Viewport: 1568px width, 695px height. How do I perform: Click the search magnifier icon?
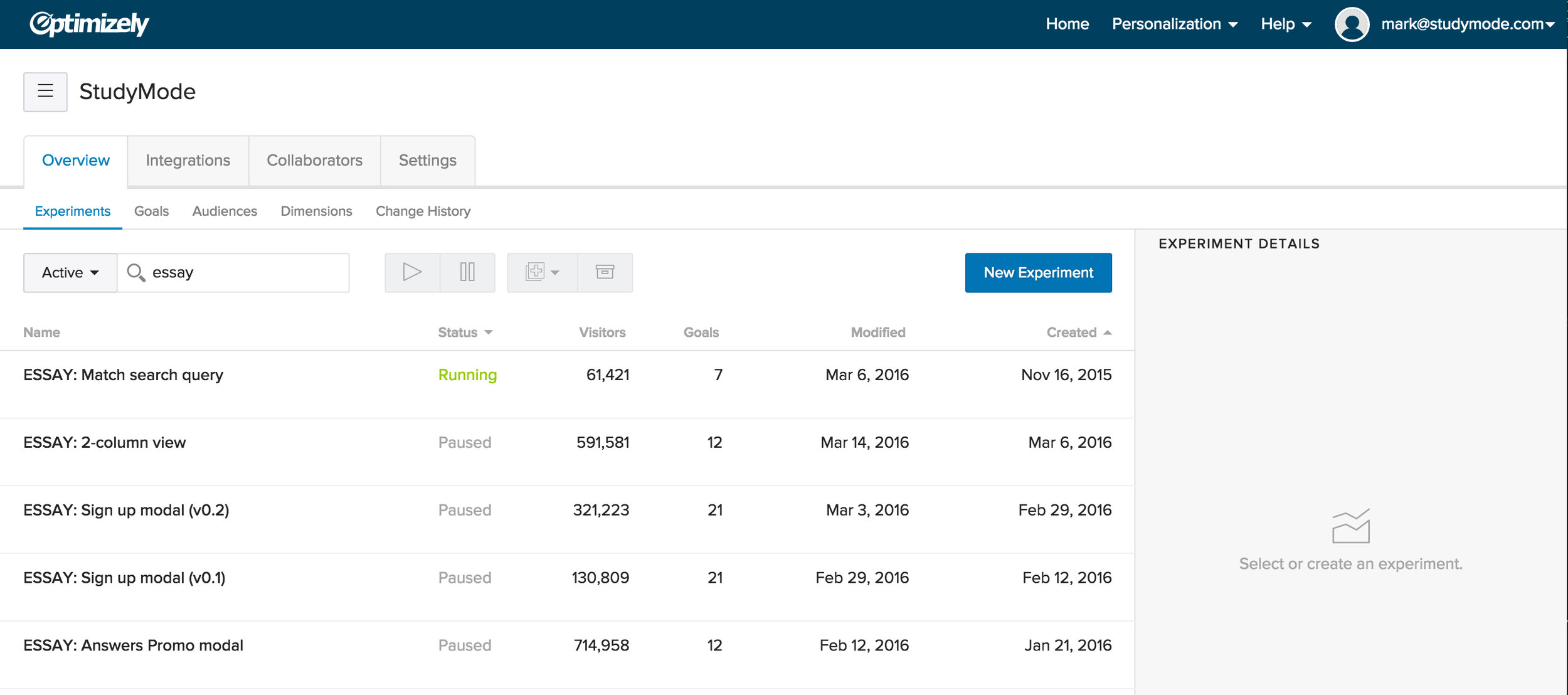click(135, 272)
